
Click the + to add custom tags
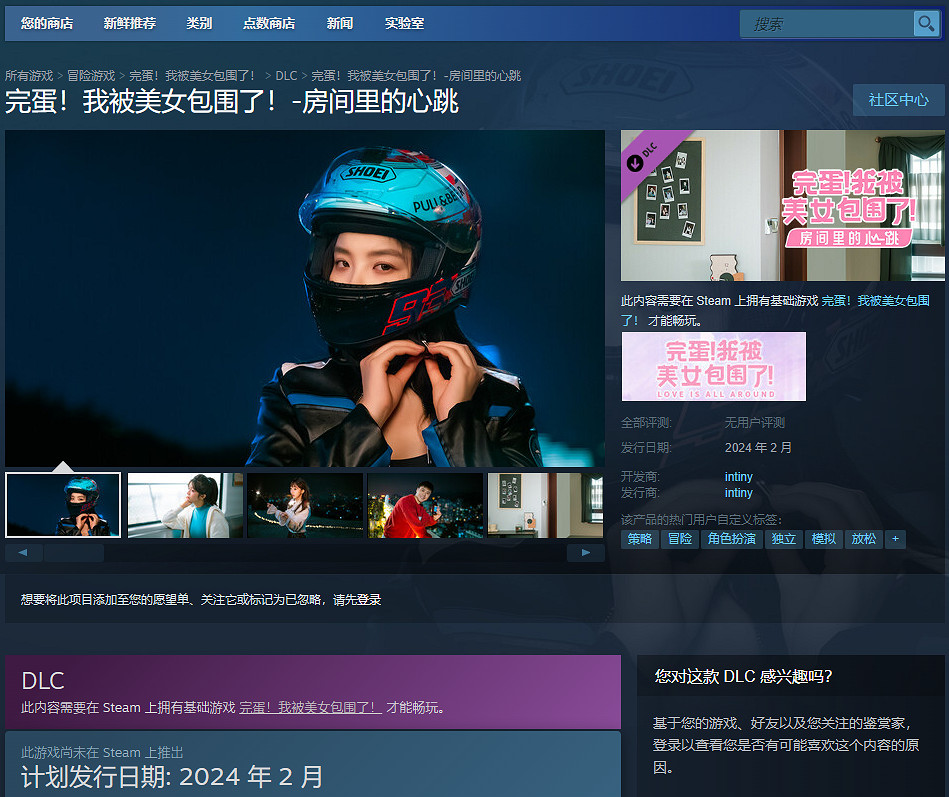[x=895, y=539]
